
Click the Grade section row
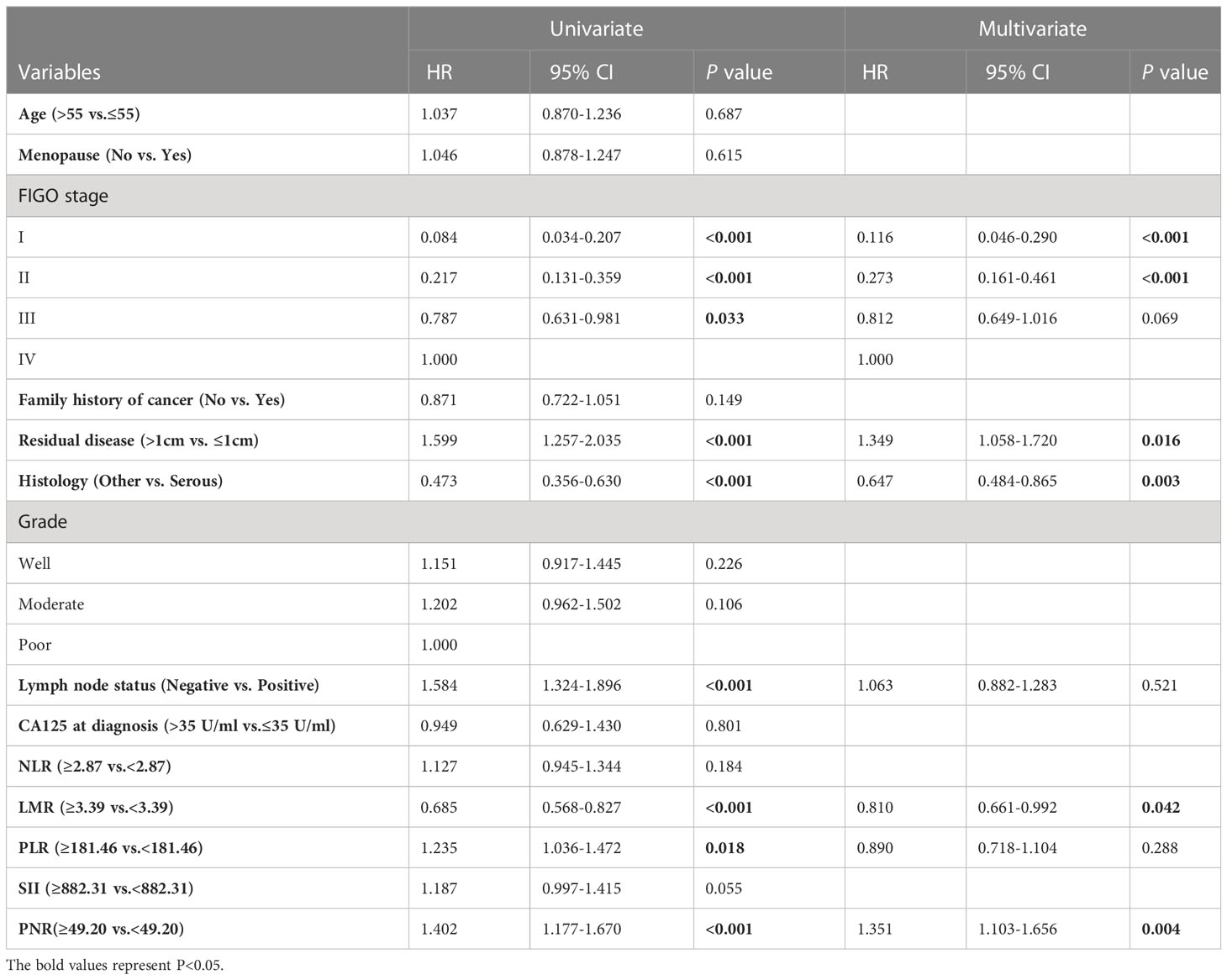[x=613, y=521]
